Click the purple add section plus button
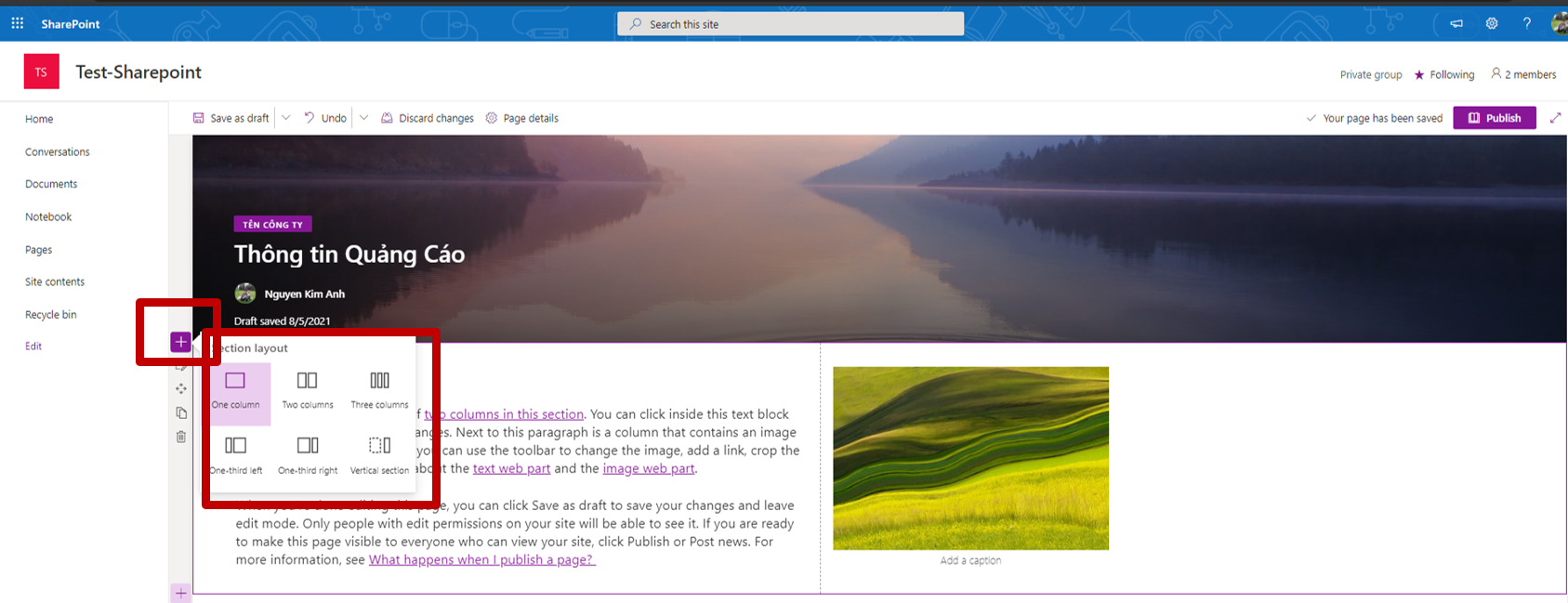 [180, 343]
